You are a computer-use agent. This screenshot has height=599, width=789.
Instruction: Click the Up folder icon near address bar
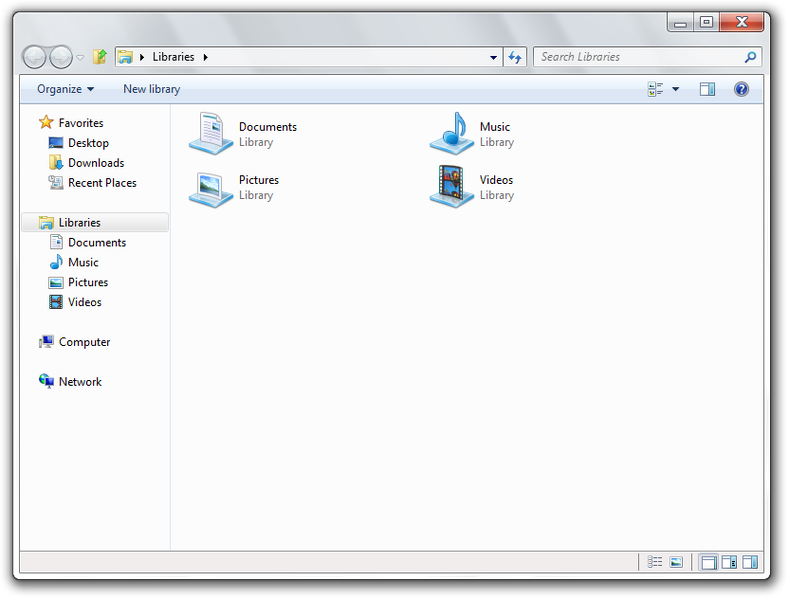tap(100, 57)
